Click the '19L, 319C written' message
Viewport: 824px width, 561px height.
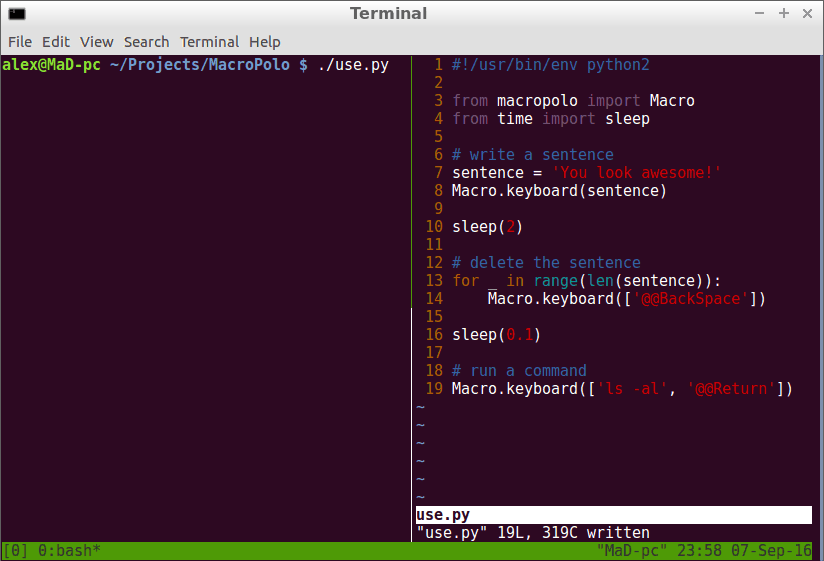point(573,533)
